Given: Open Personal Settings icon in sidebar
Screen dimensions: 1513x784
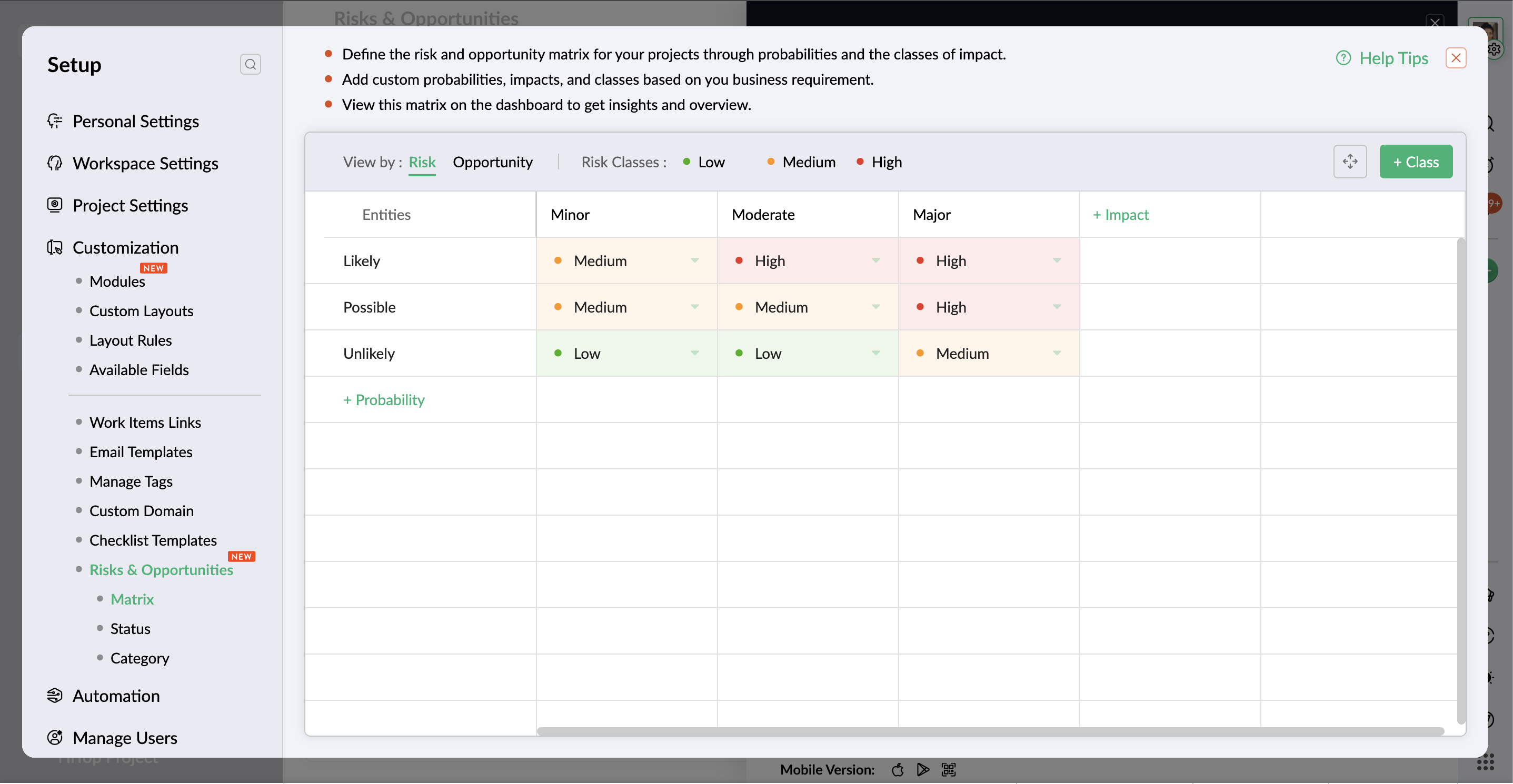Looking at the screenshot, I should coord(55,121).
